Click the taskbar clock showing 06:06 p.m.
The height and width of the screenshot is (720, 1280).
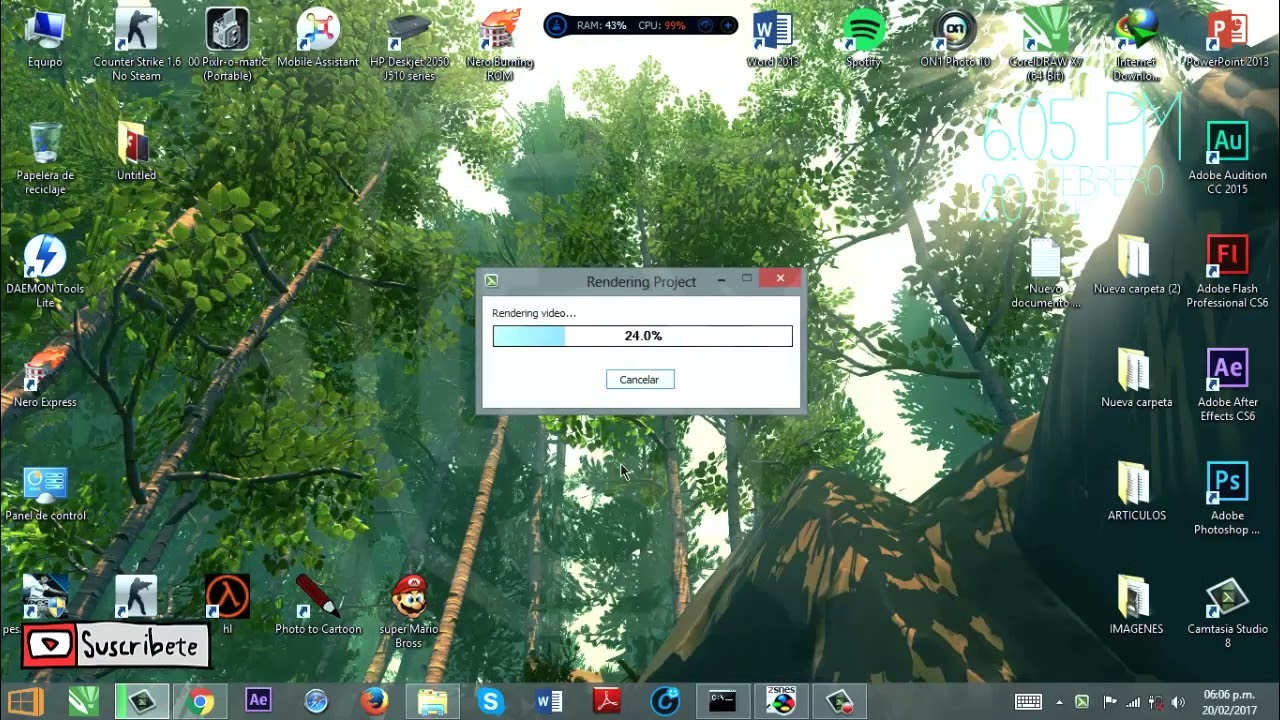click(x=1229, y=701)
